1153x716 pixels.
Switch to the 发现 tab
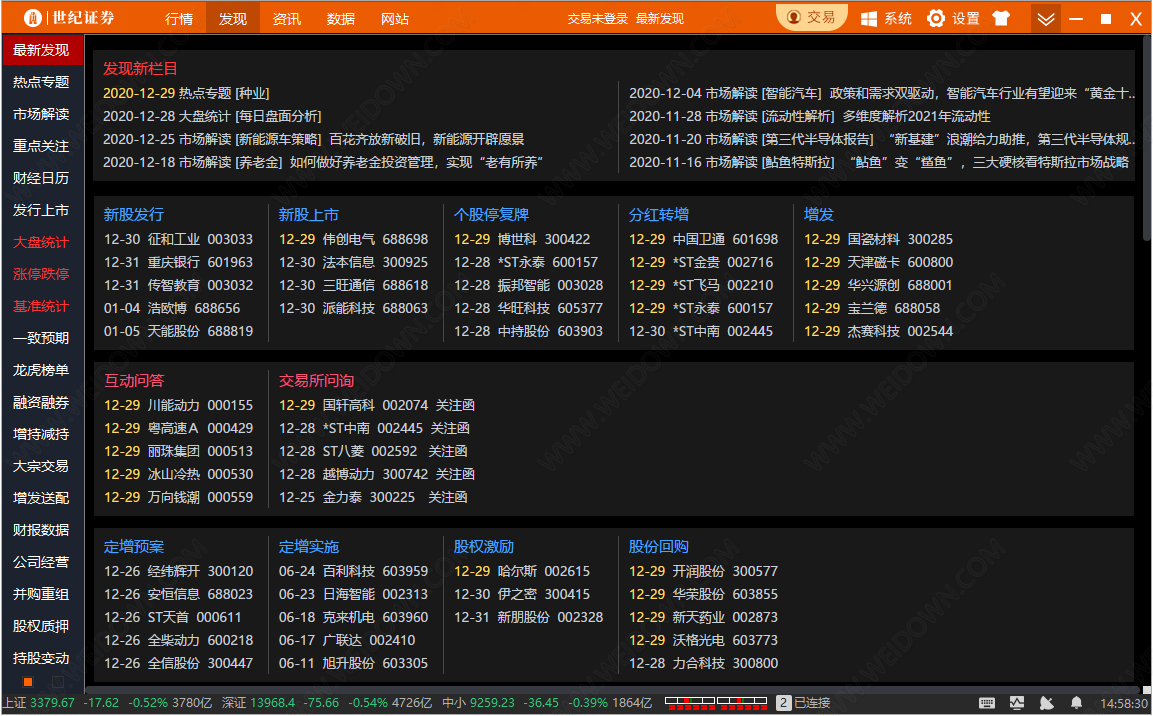pos(232,18)
